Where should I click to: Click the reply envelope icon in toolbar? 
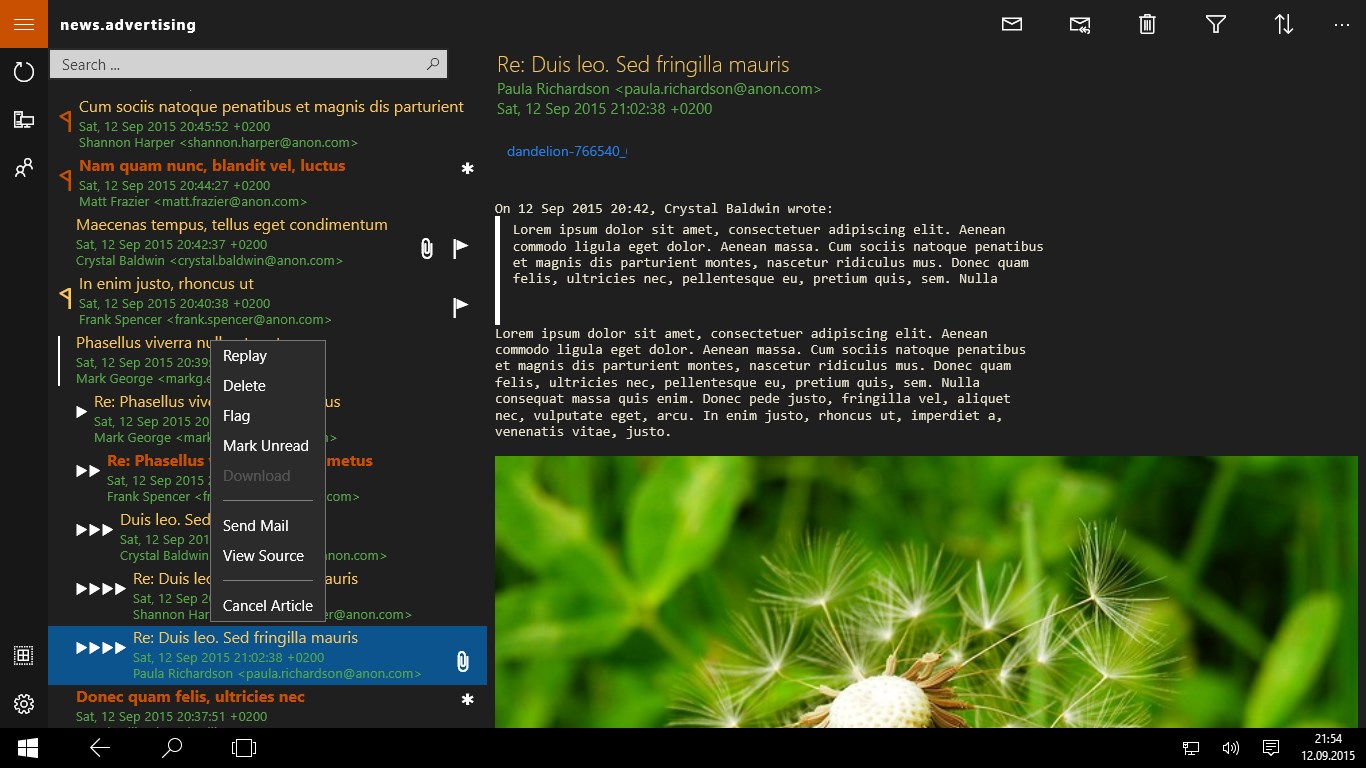tap(1079, 24)
